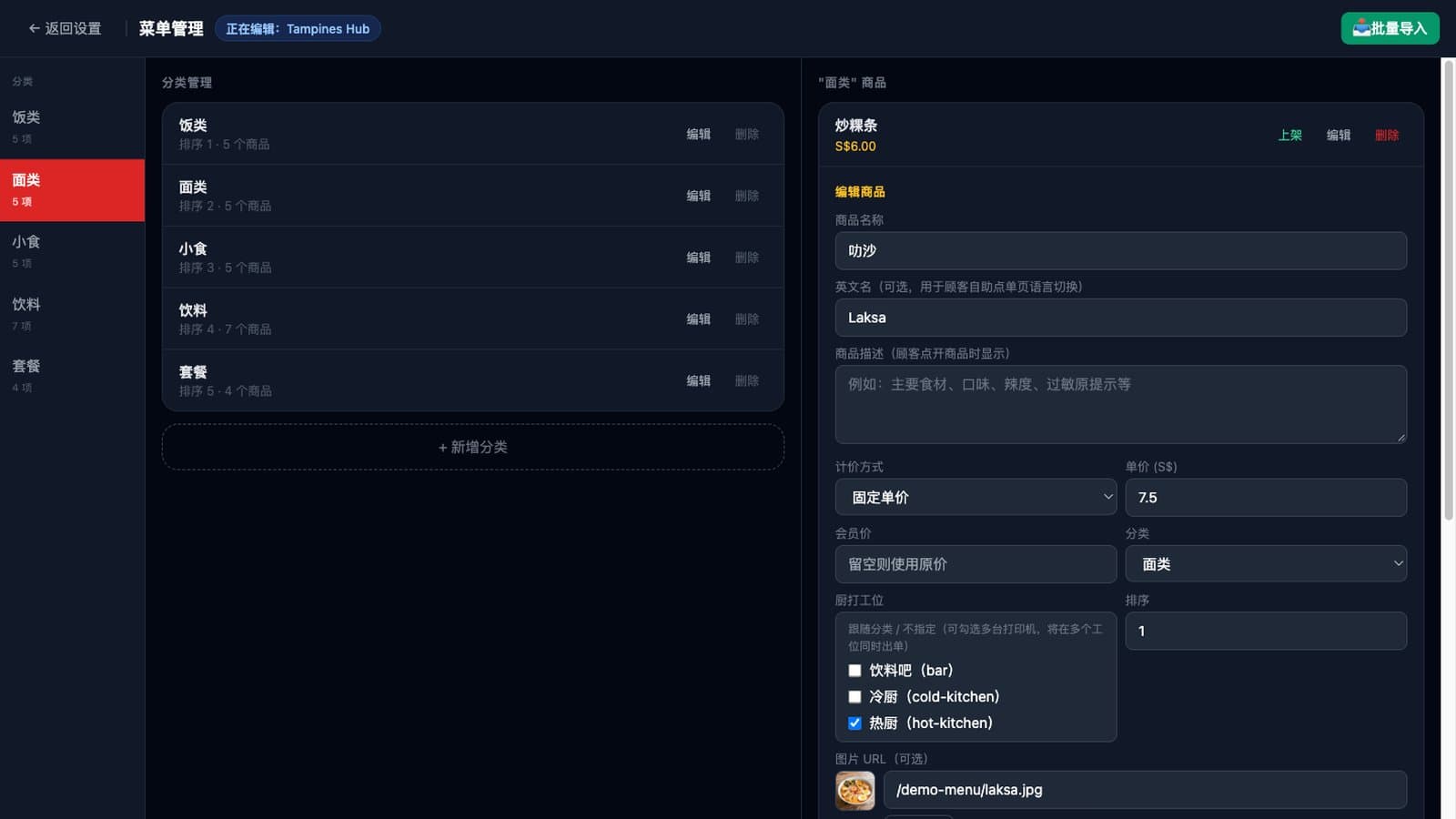
Task: Select the 面类 category in sidebar
Action: coord(72,190)
